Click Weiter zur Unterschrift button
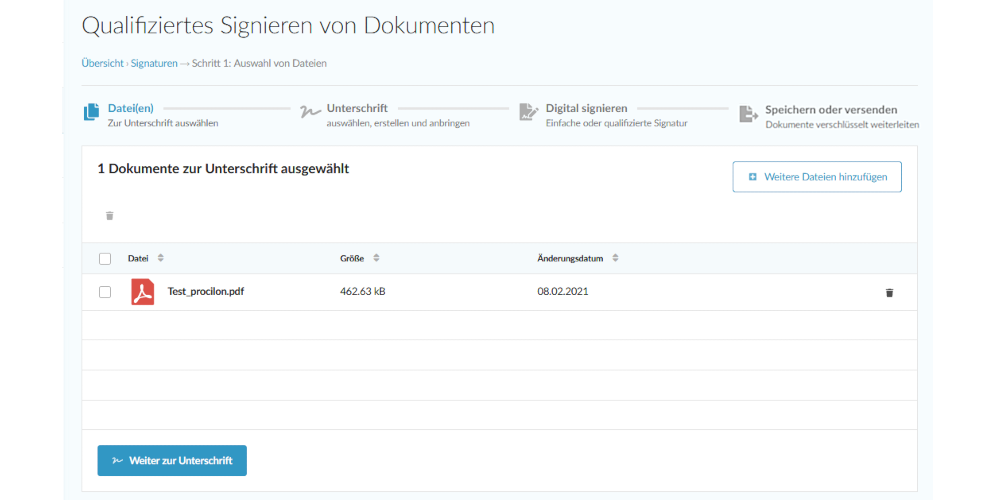This screenshot has width=1000, height=500. pos(172,460)
